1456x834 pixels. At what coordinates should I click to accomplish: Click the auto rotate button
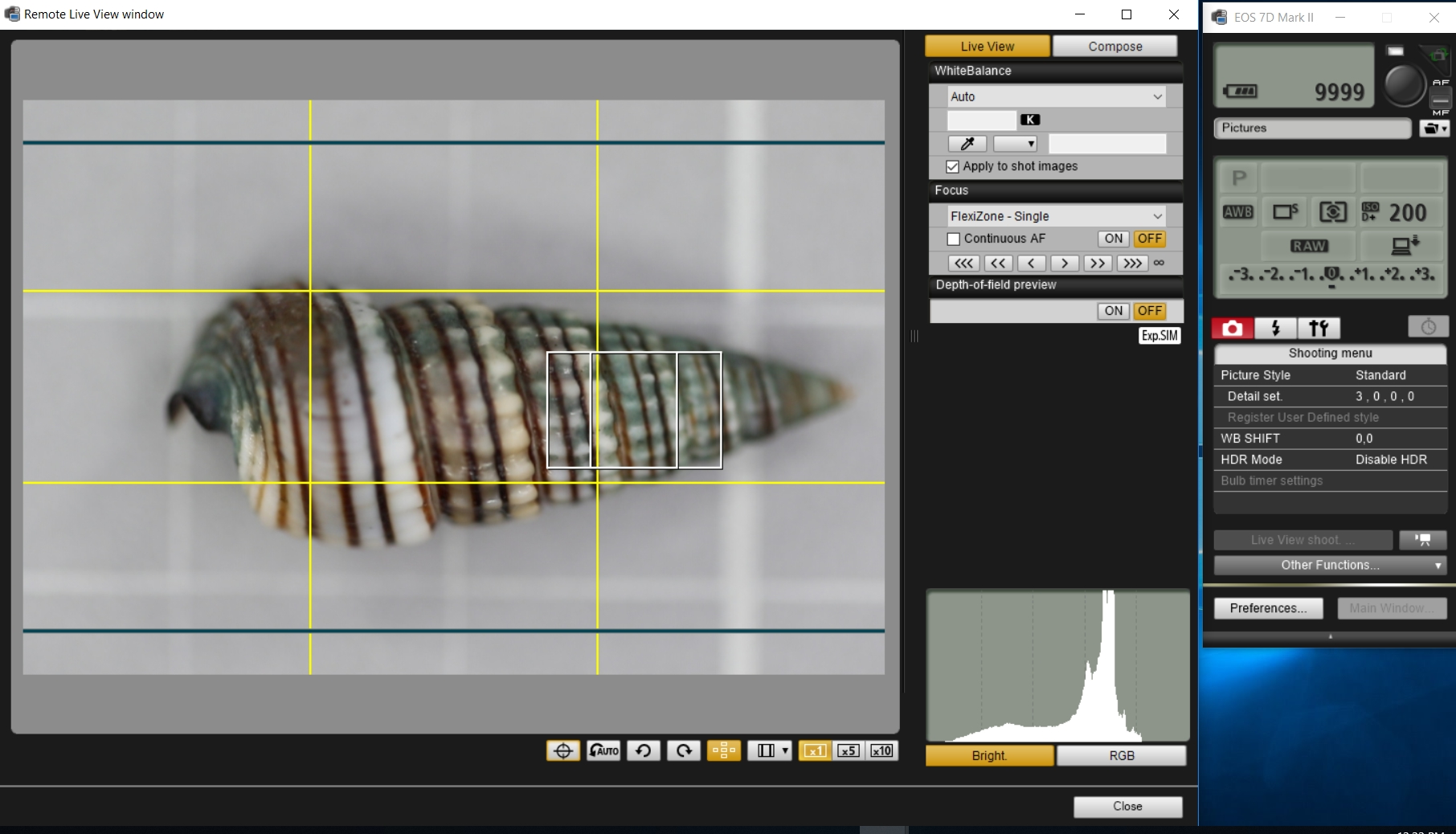603,750
